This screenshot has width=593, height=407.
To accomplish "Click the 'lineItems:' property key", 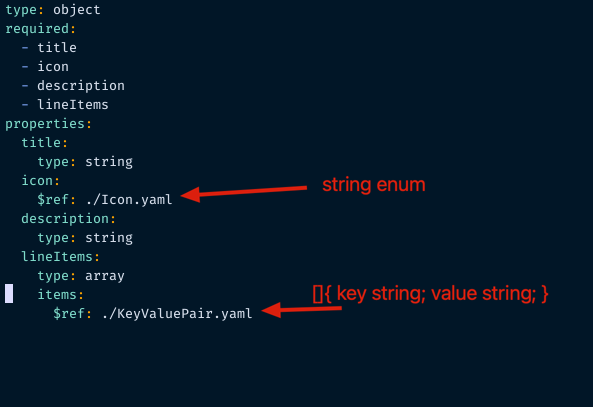I will (61, 256).
